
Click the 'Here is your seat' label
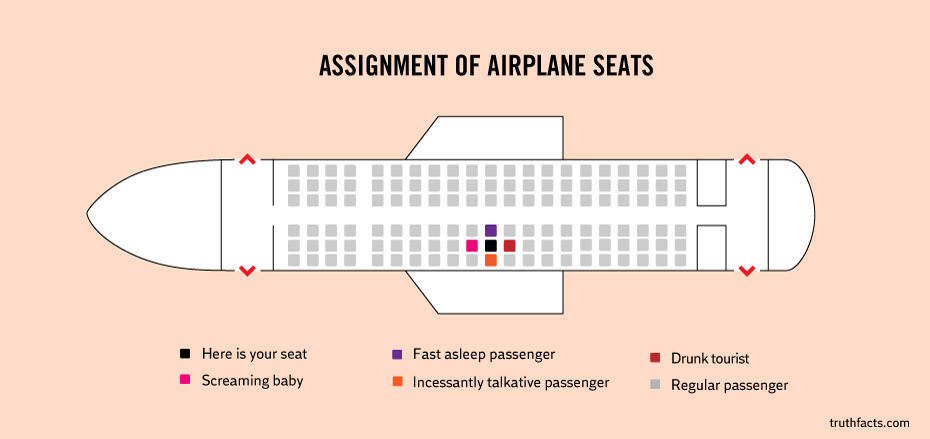pyautogui.click(x=254, y=354)
